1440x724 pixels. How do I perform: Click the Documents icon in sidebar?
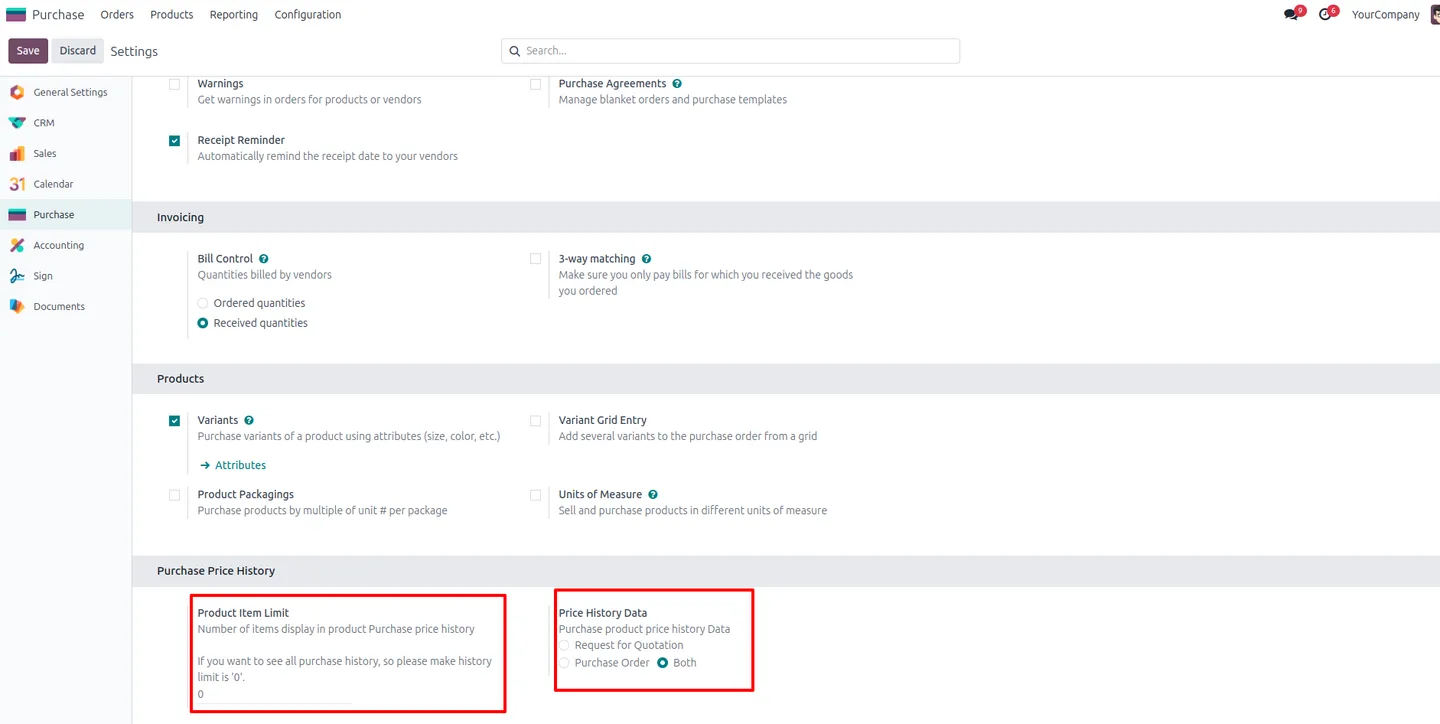[17, 307]
